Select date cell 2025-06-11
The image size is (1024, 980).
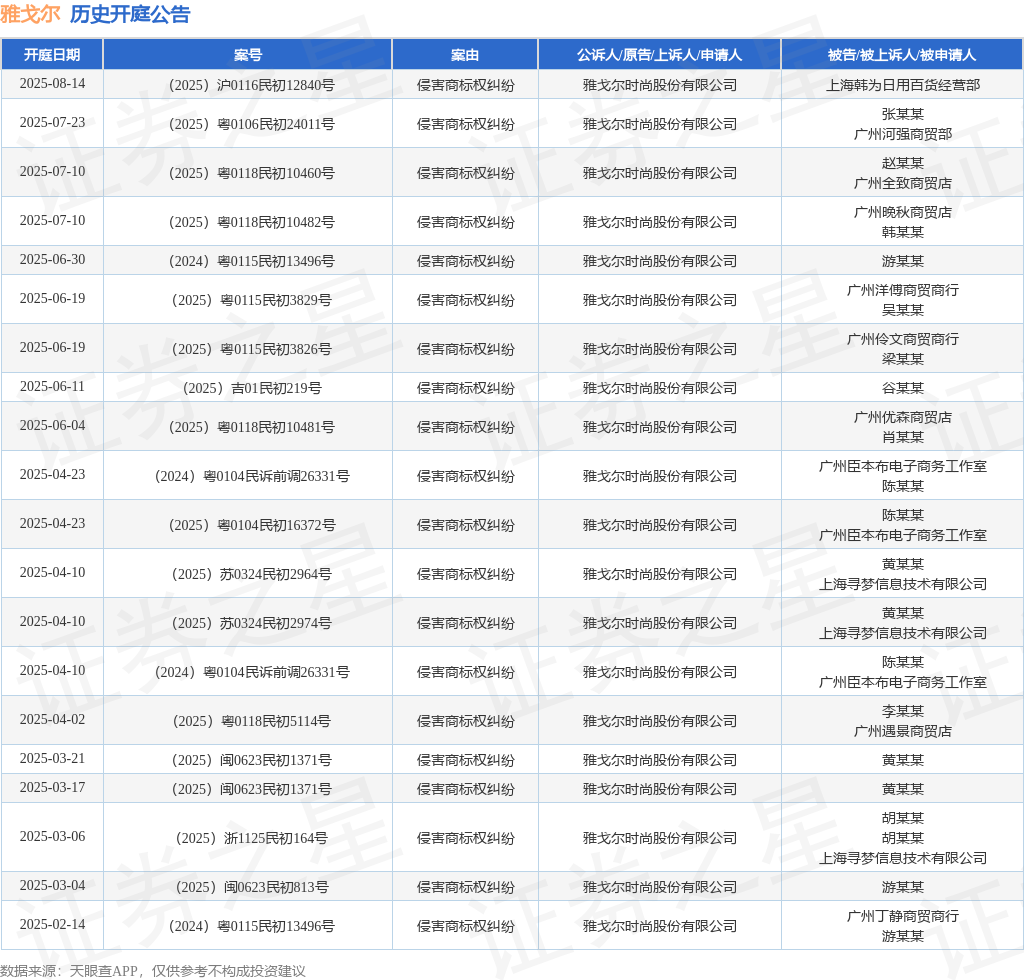[x=52, y=387]
